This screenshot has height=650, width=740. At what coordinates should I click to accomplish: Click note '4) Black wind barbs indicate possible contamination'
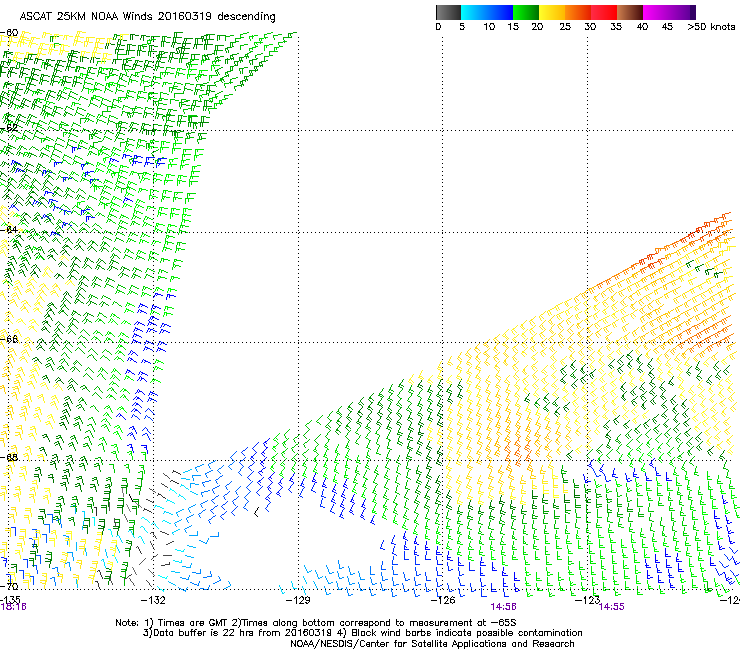click(460, 633)
